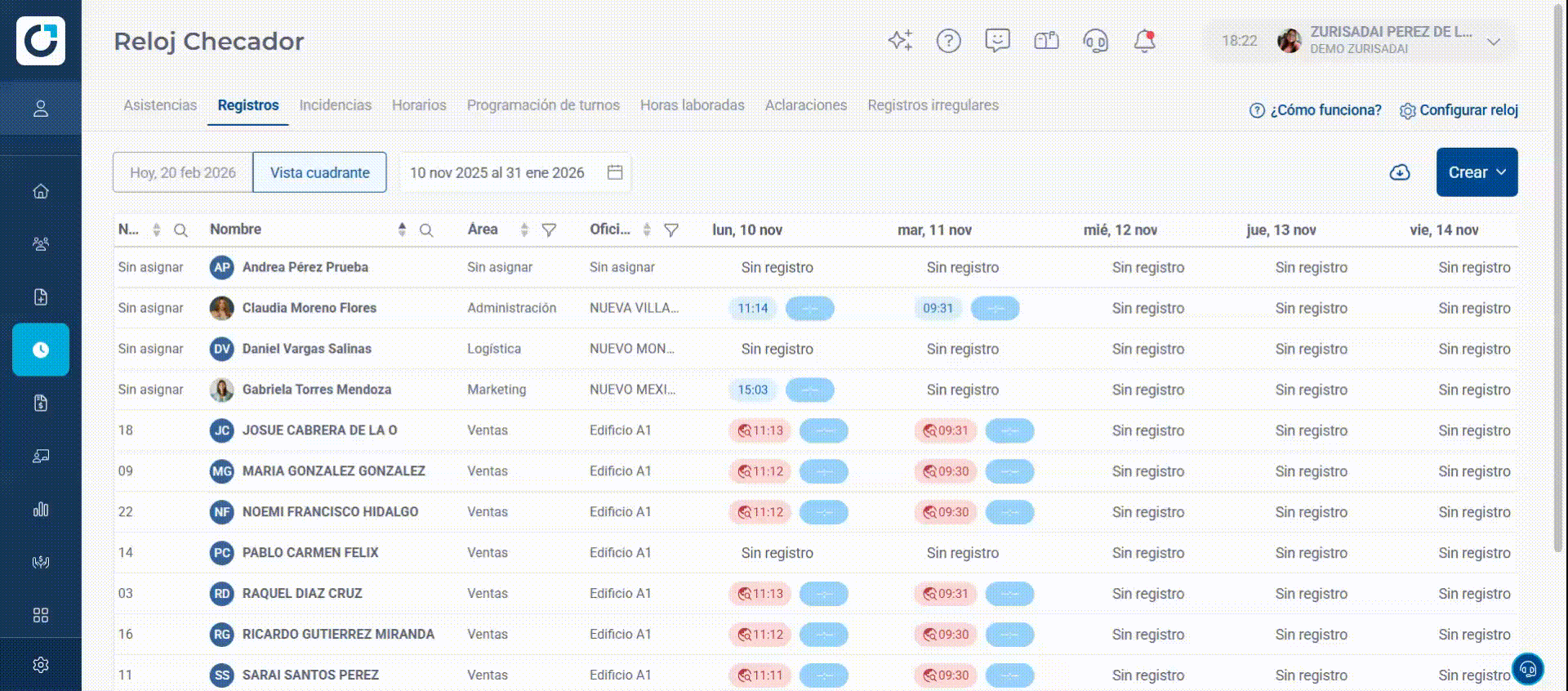Click the user profile icon in the sidebar
The width and height of the screenshot is (1568, 691).
41,109
